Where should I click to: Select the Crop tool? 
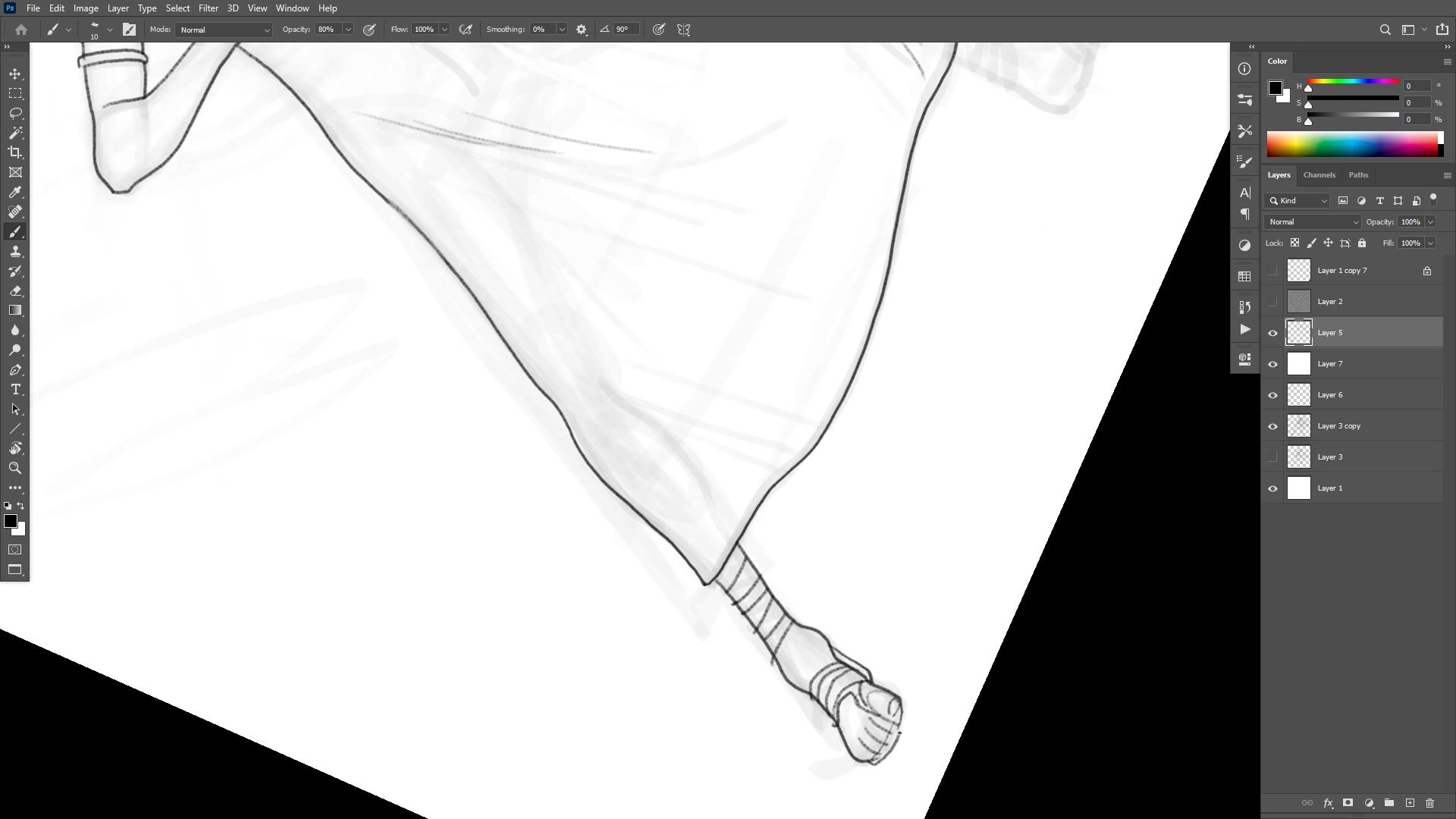15,152
